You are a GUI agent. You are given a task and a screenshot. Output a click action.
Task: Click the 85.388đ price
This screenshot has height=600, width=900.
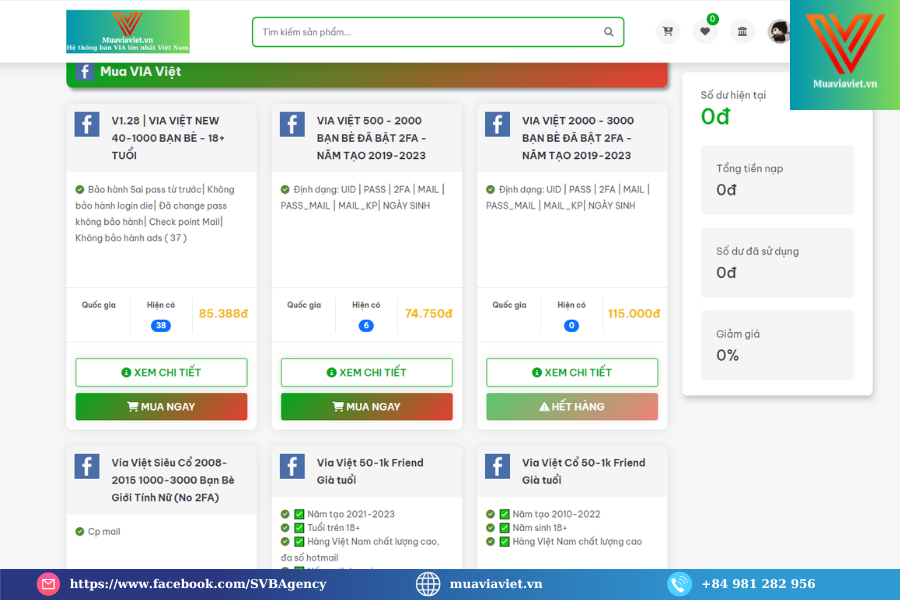pos(223,313)
